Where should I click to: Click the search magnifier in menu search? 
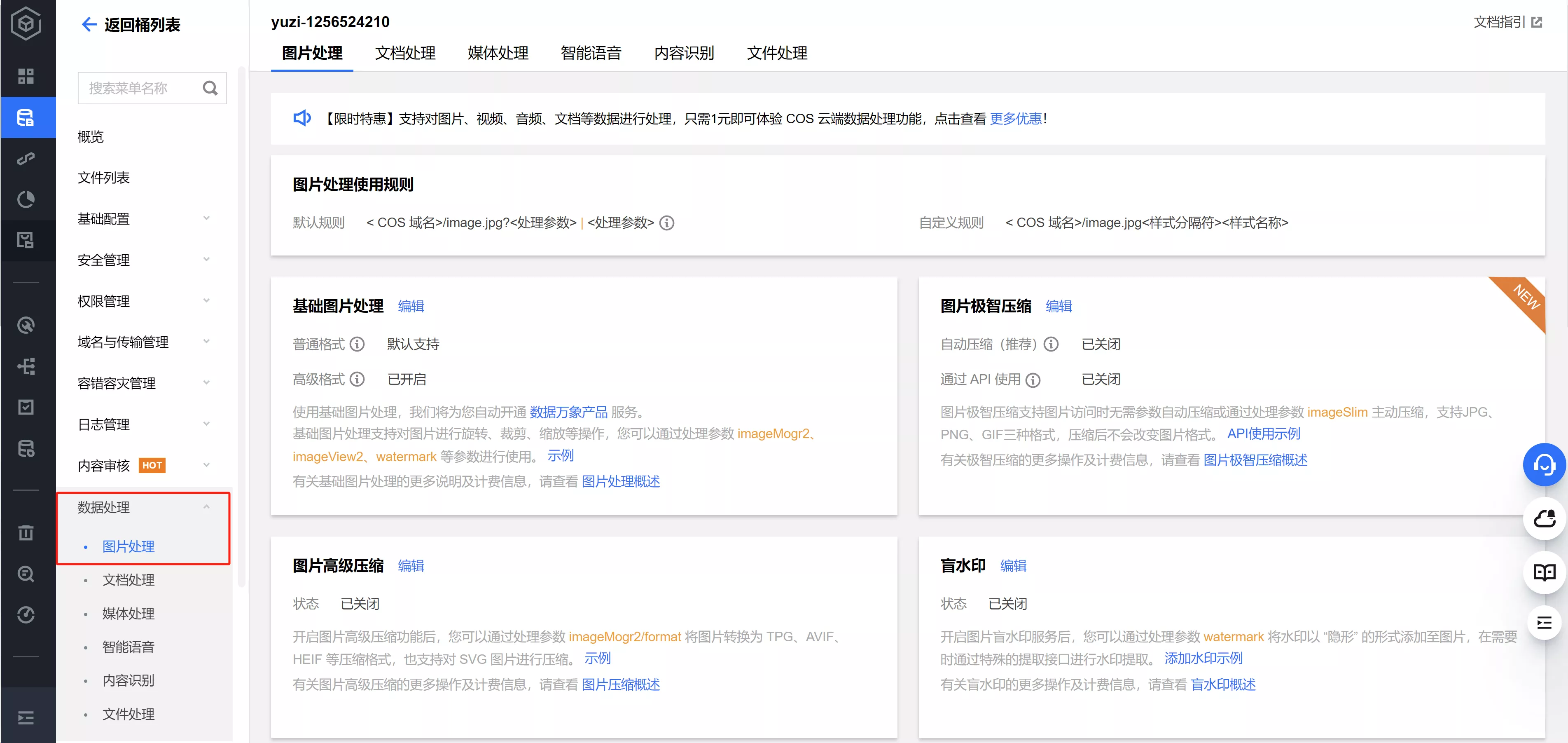point(210,88)
